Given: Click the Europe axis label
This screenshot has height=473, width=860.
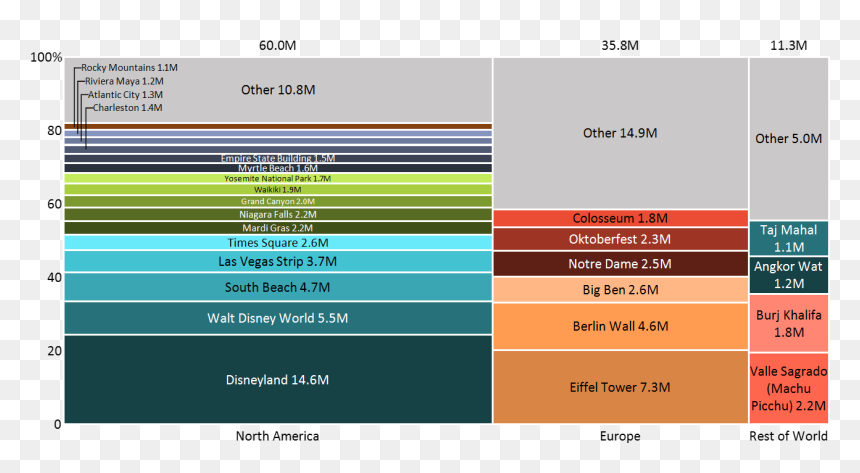Looking at the screenshot, I should [620, 436].
